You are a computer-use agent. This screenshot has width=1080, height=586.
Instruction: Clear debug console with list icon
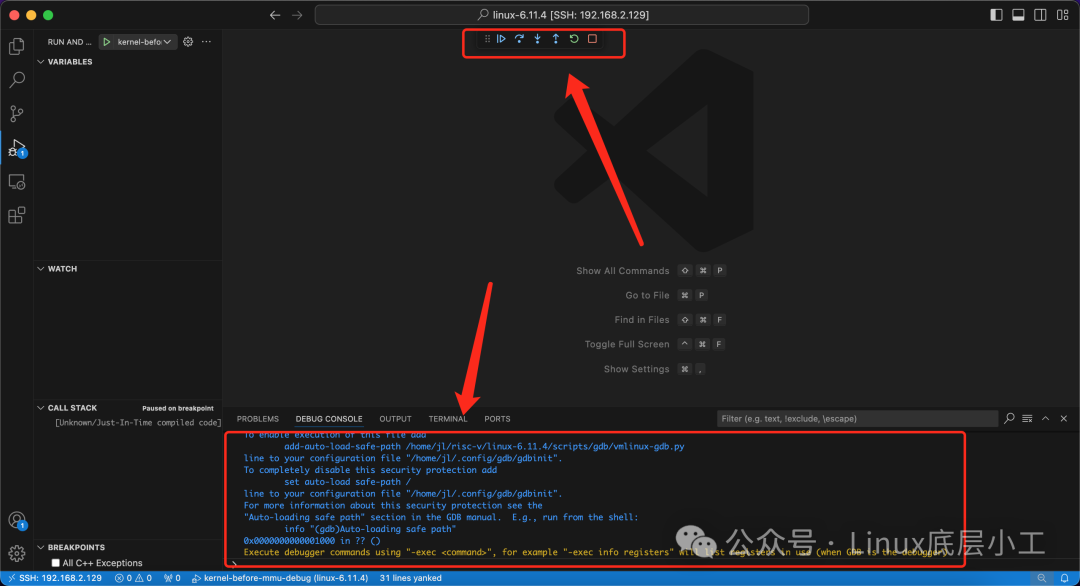pos(1027,419)
